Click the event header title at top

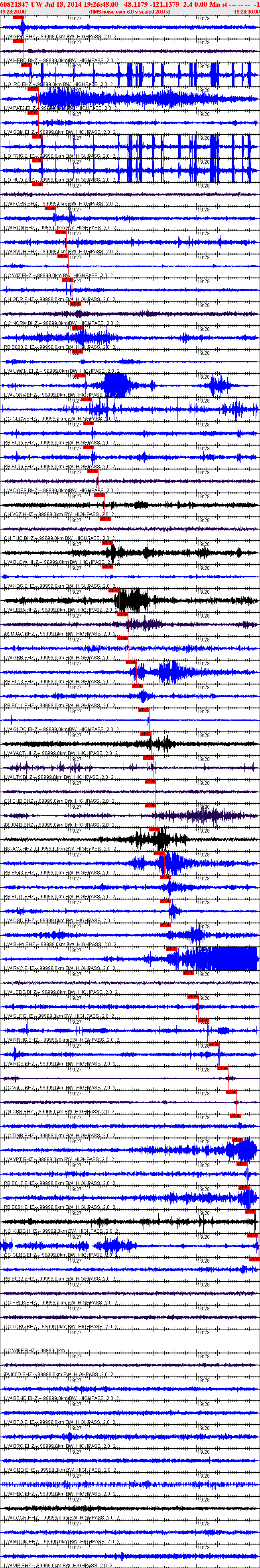(129, 4)
